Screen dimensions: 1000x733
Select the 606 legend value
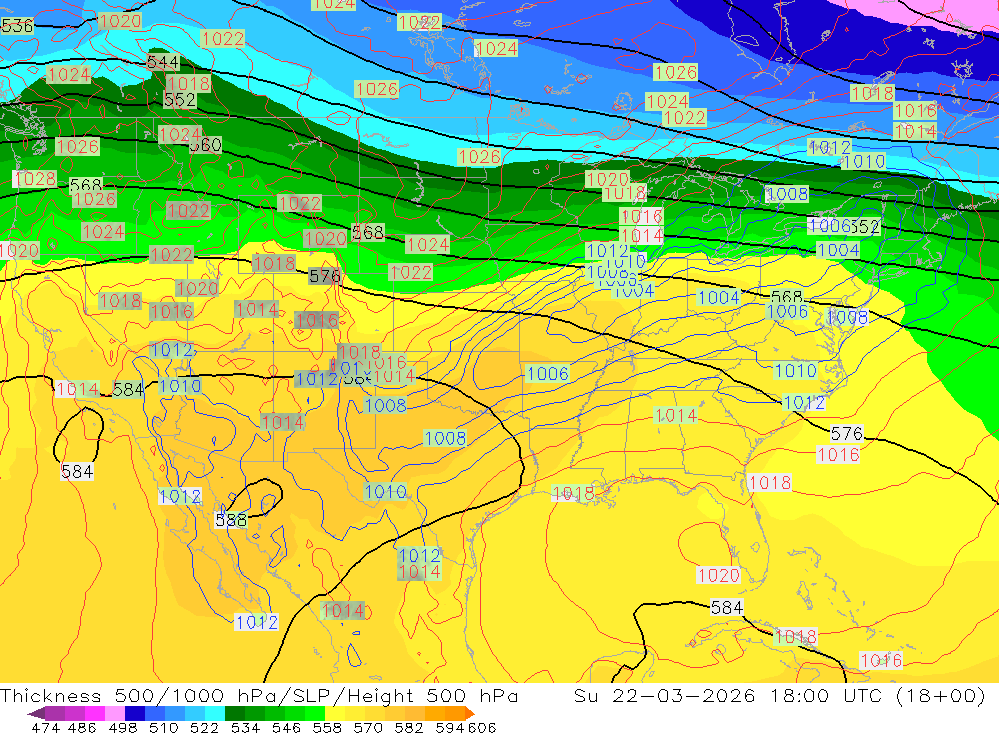pos(482,727)
